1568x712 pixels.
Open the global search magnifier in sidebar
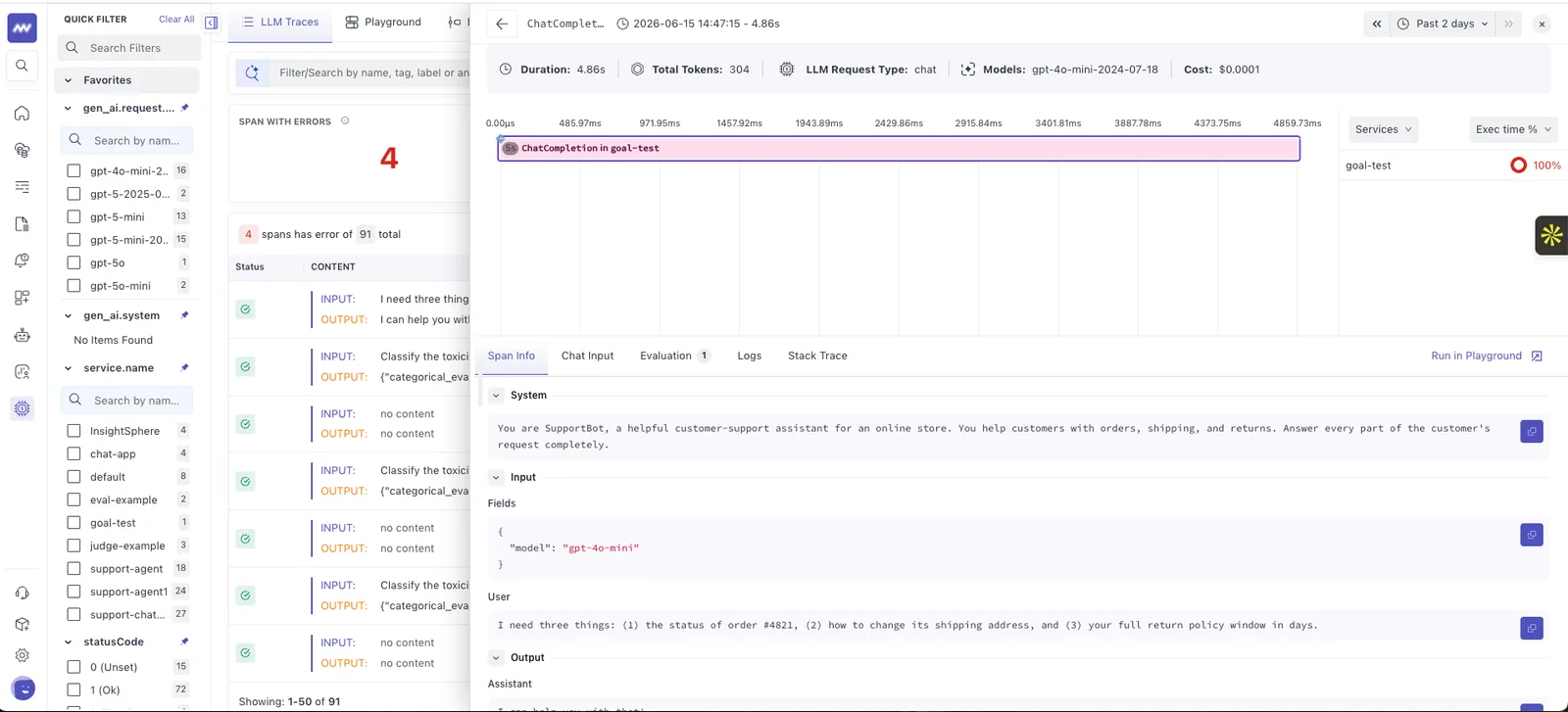point(22,66)
